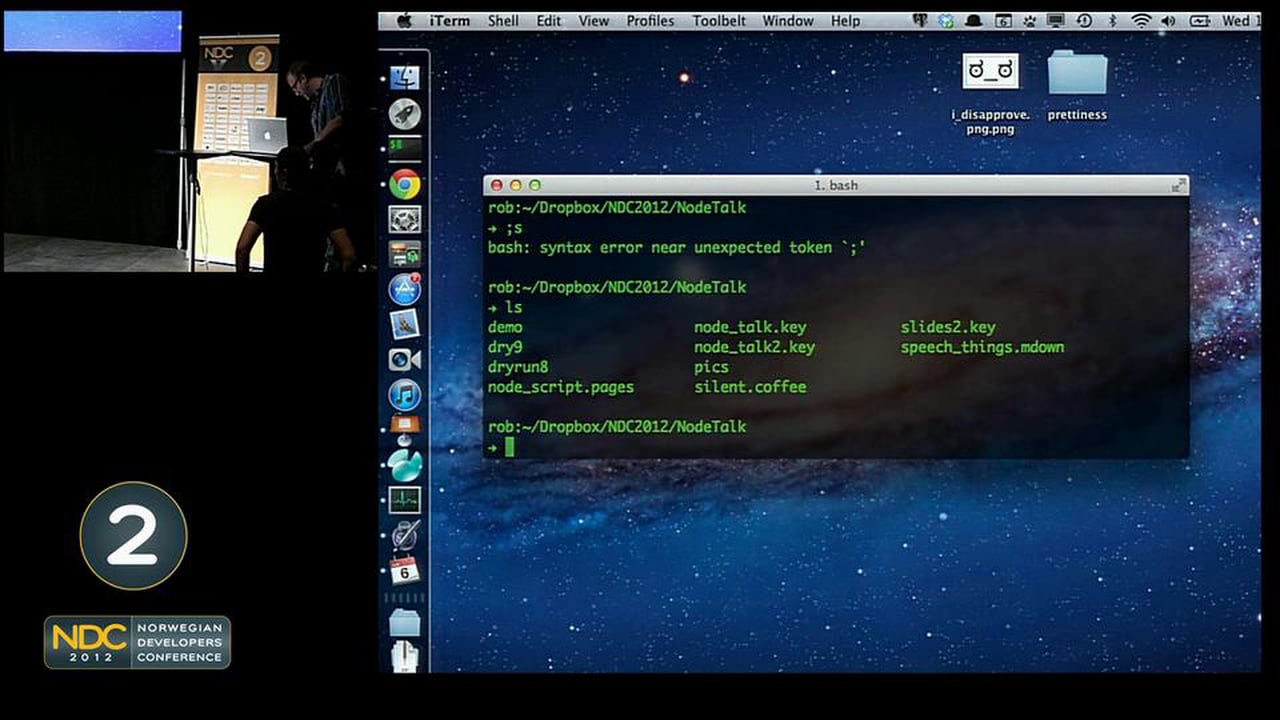Screen dimensions: 1280x720
Task: Open the Help menu
Action: 845,21
